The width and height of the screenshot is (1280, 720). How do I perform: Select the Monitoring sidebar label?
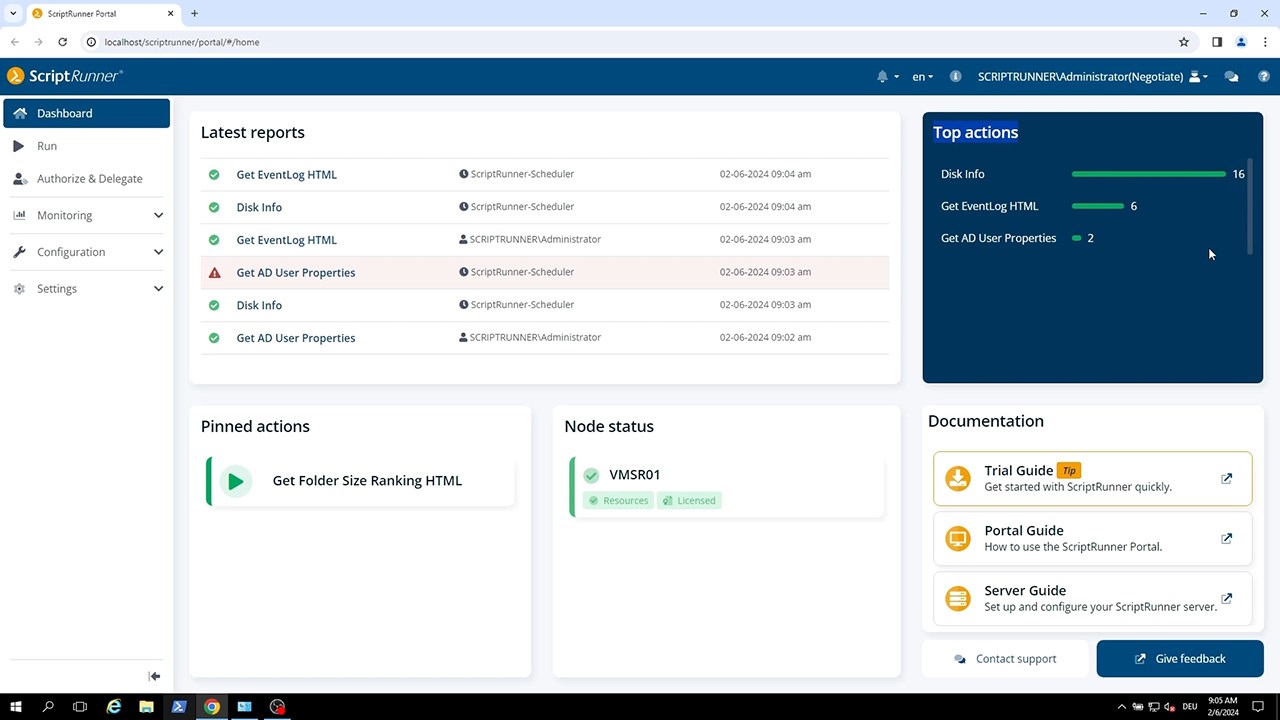pyautogui.click(x=64, y=215)
